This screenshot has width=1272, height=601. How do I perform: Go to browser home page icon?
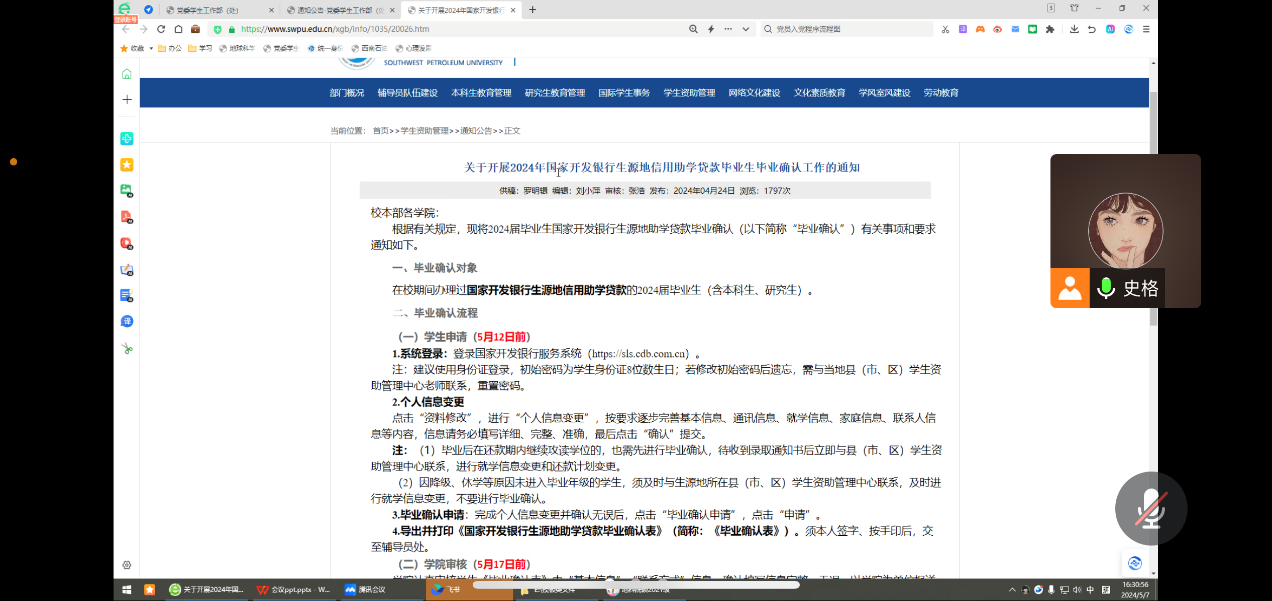point(178,29)
